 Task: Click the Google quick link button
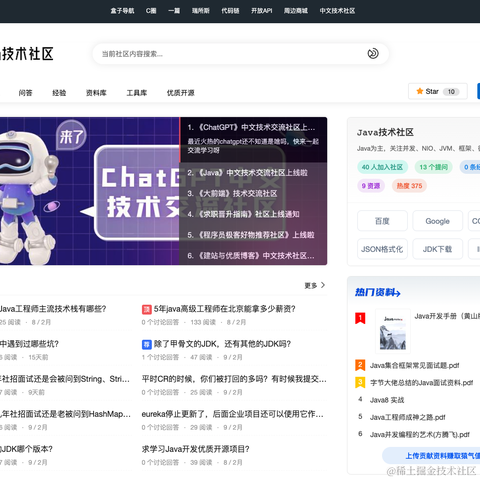tap(438, 221)
